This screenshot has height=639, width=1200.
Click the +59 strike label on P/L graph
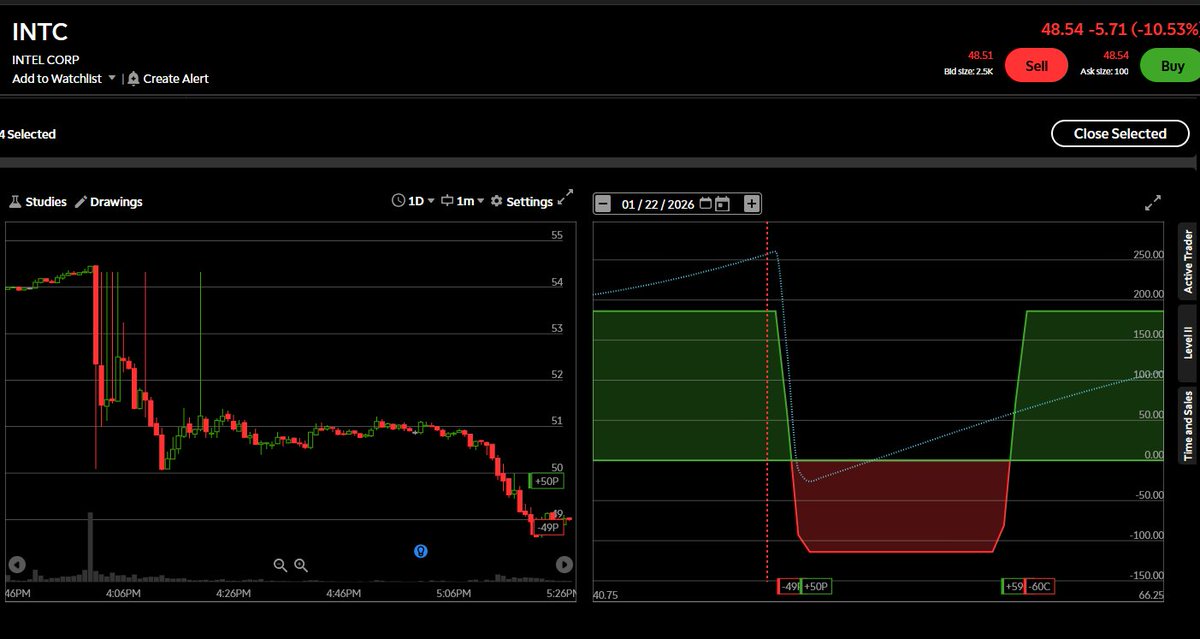click(x=1012, y=587)
